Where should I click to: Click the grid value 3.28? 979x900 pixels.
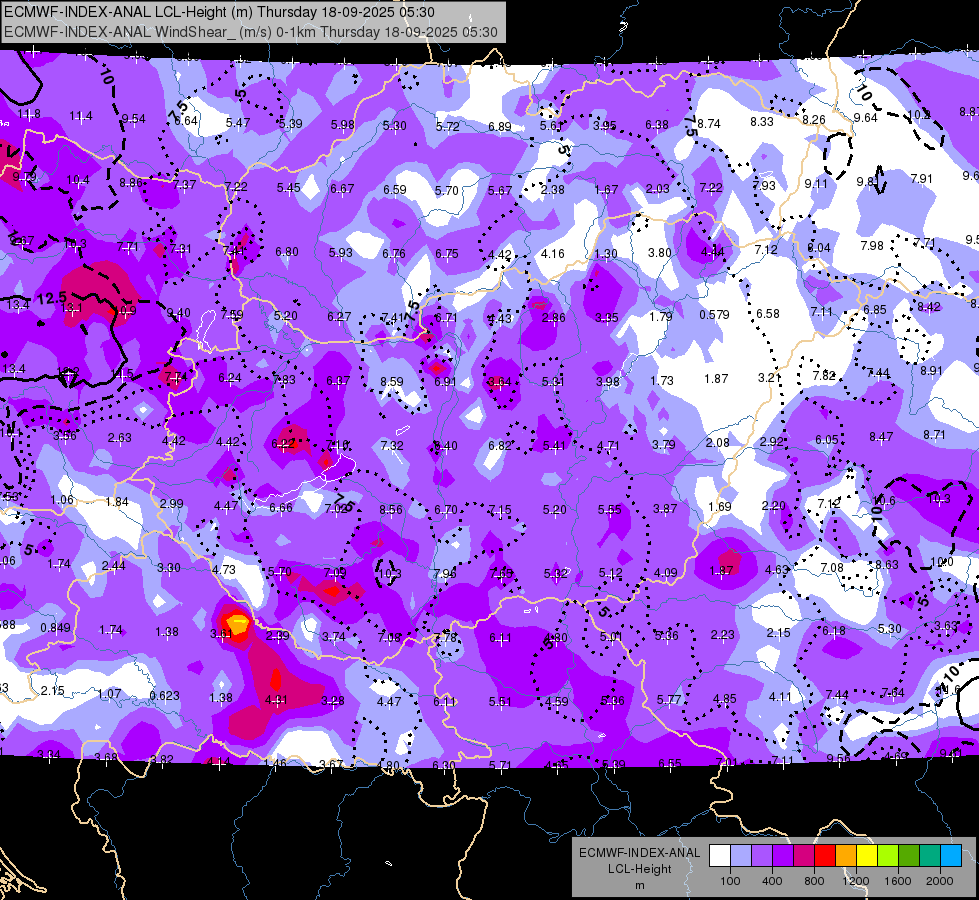[332, 700]
